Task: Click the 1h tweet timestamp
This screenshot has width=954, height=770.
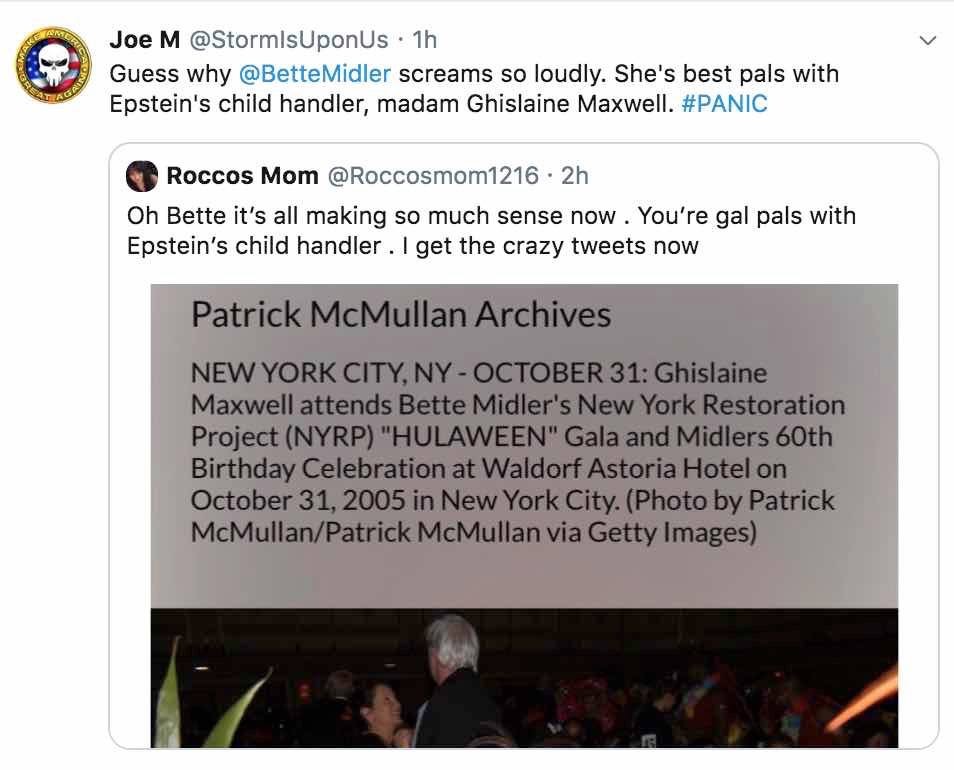Action: (424, 40)
